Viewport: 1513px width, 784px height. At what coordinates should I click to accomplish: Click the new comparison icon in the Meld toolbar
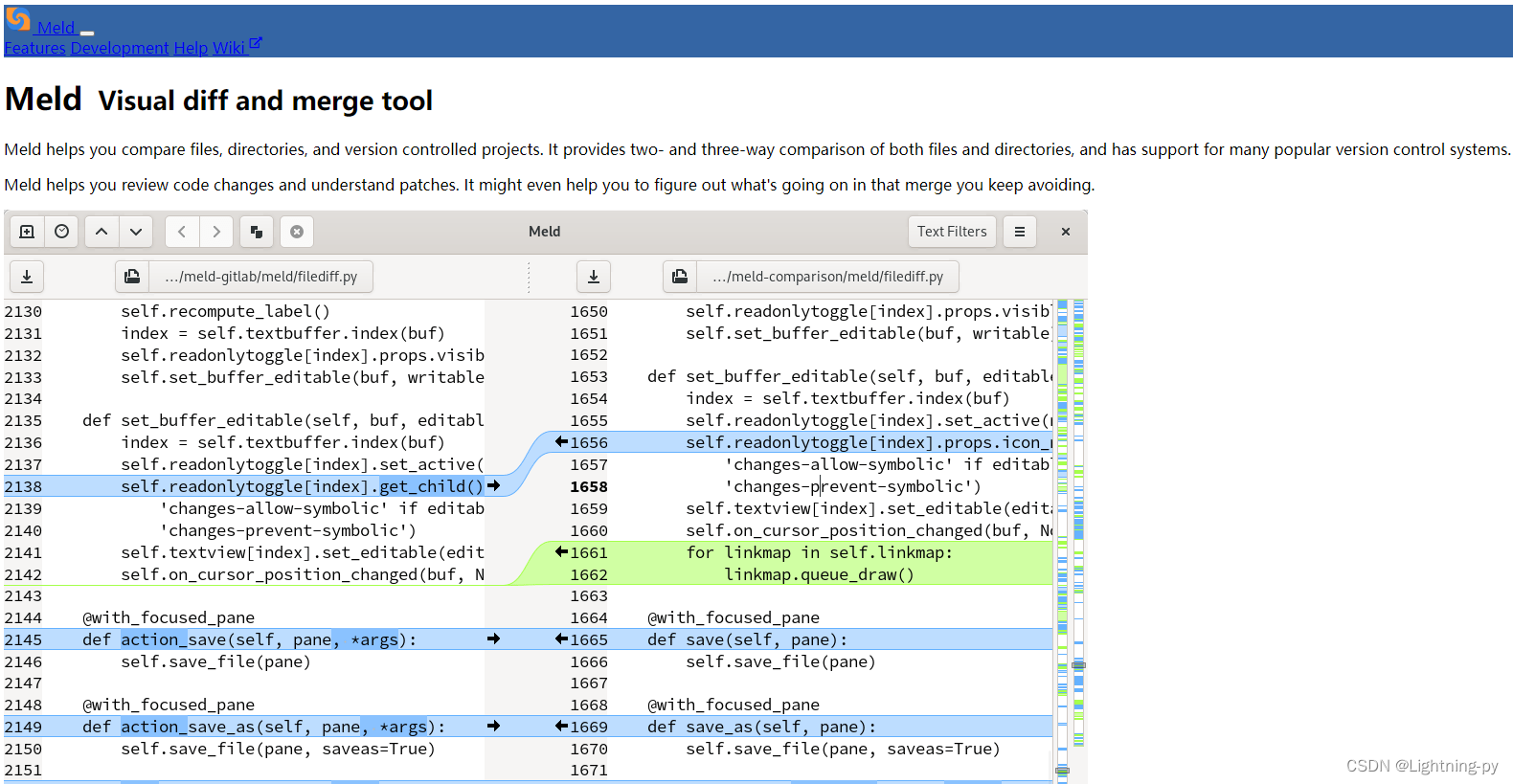(x=27, y=232)
